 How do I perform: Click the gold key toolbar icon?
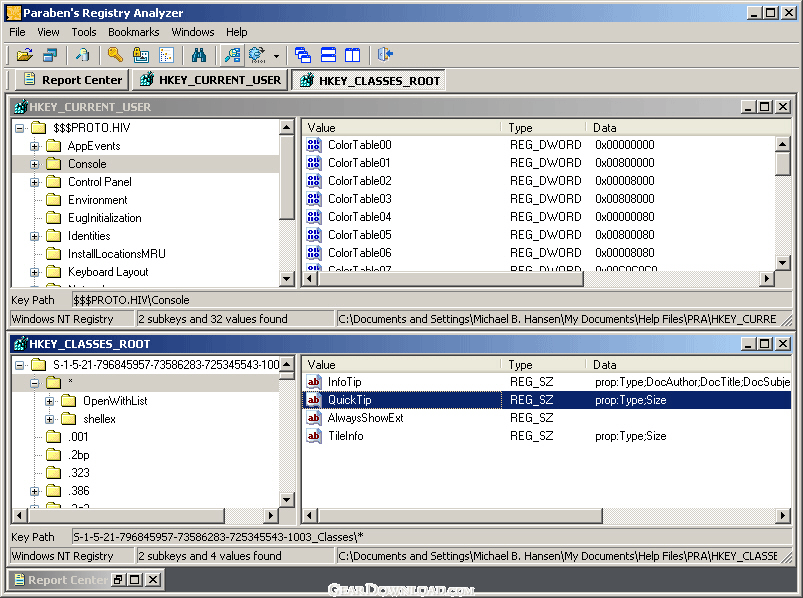[115, 54]
